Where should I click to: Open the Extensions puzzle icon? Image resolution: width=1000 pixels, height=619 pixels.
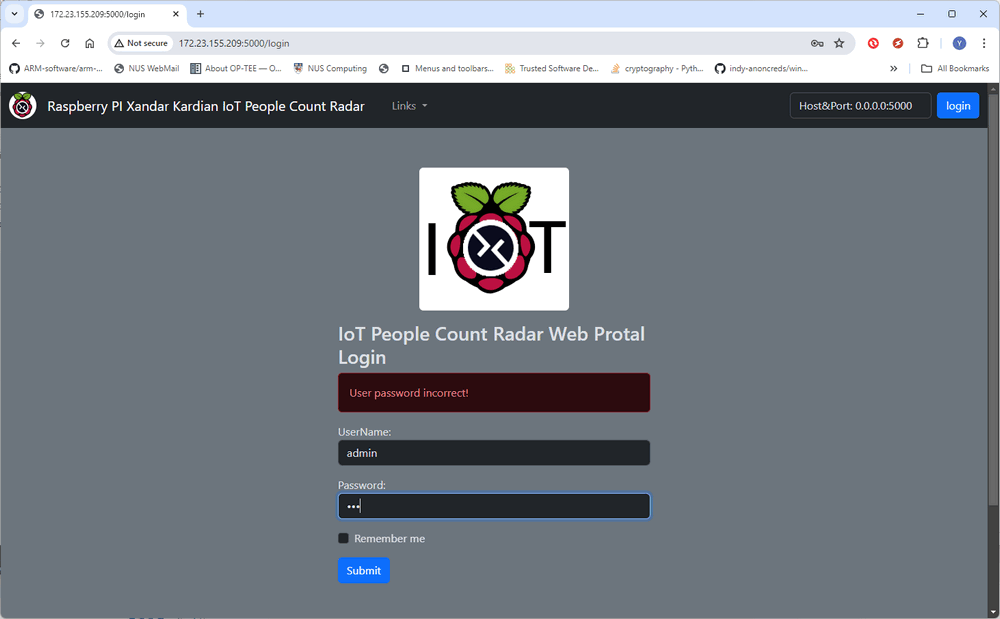point(923,43)
